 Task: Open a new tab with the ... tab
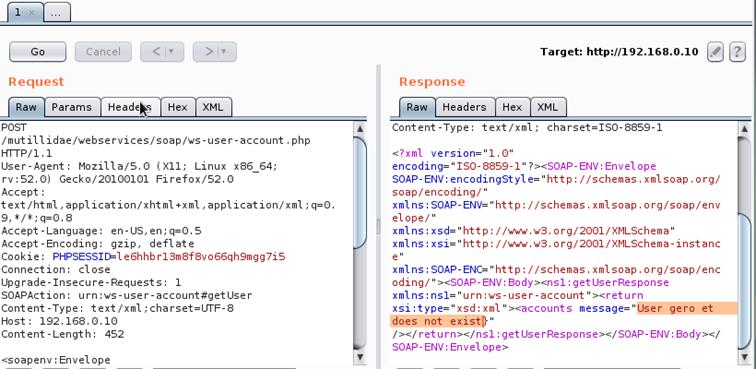[57, 13]
